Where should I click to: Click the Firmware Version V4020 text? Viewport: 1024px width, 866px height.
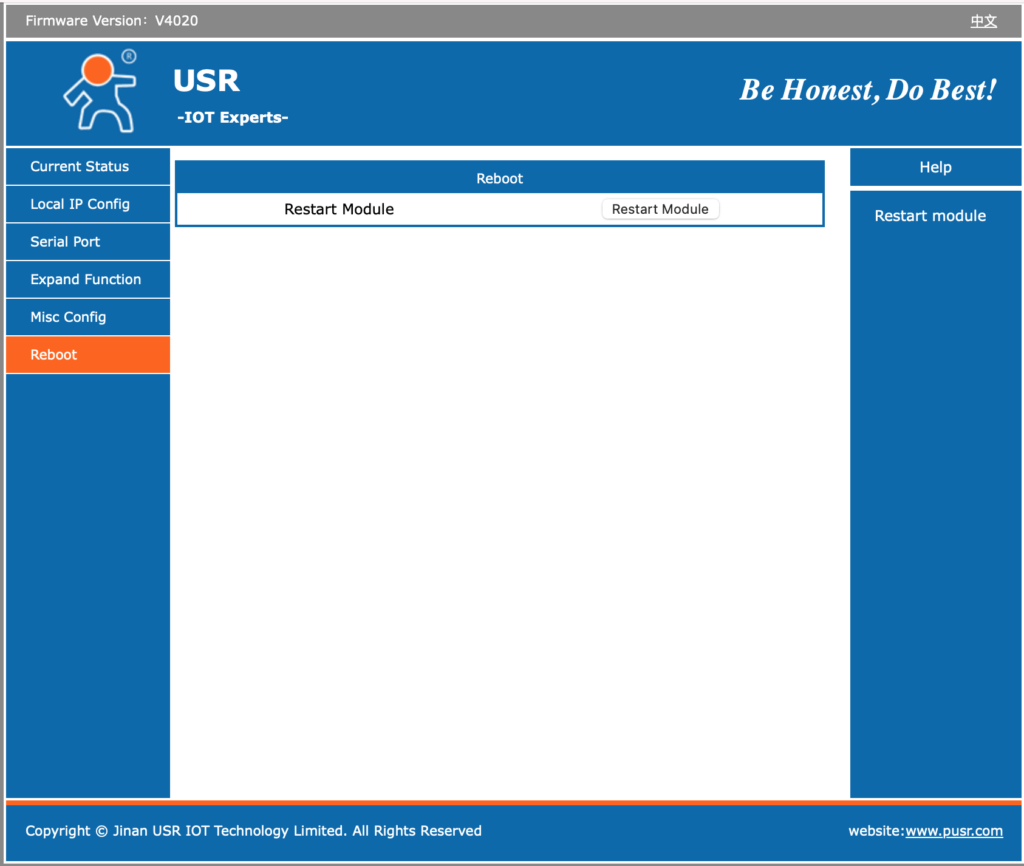pos(112,21)
